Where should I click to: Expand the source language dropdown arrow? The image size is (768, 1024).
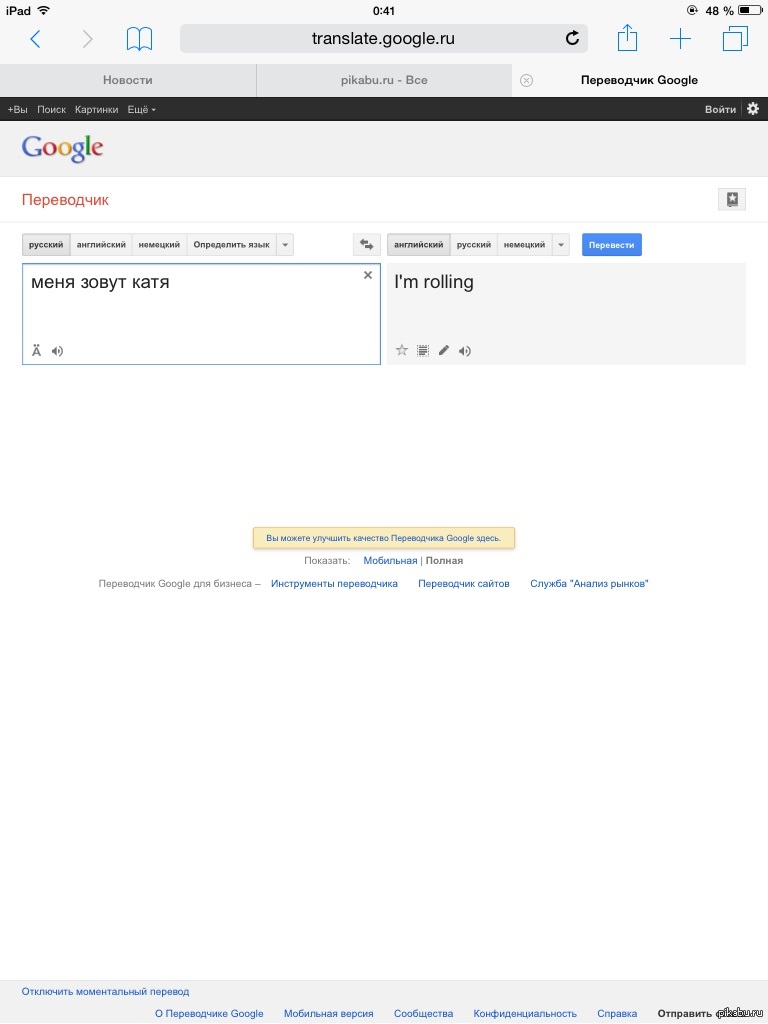285,245
